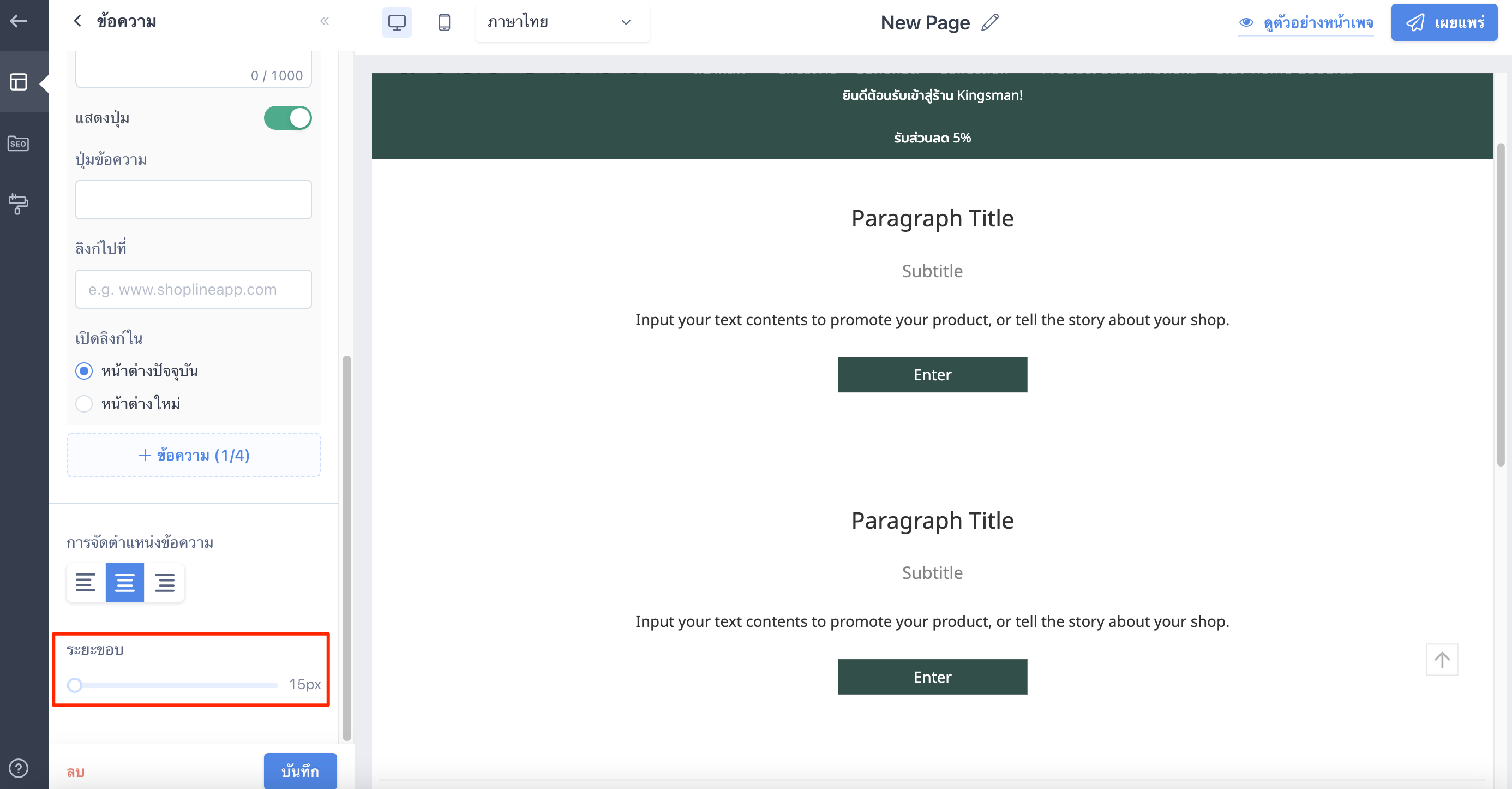
Task: Click the text area showing 0 / 1000
Action: coord(194,69)
